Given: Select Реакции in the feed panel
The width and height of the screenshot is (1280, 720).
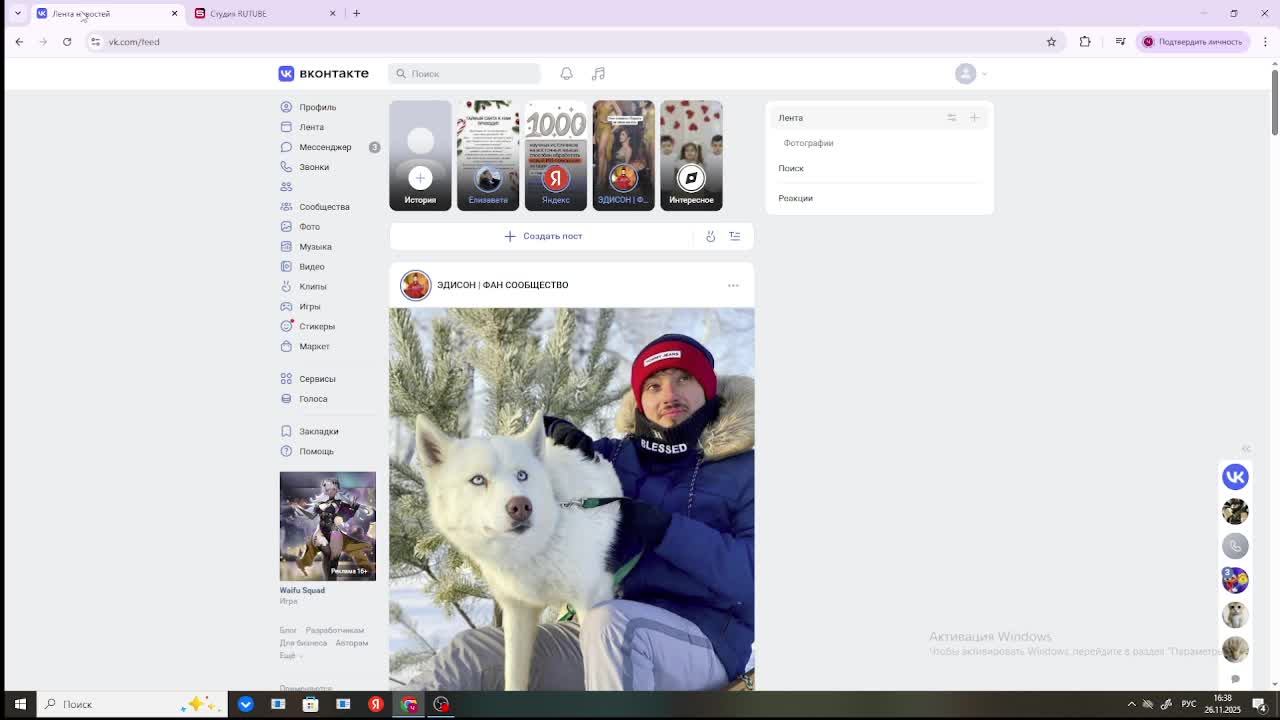Looking at the screenshot, I should coord(796,198).
